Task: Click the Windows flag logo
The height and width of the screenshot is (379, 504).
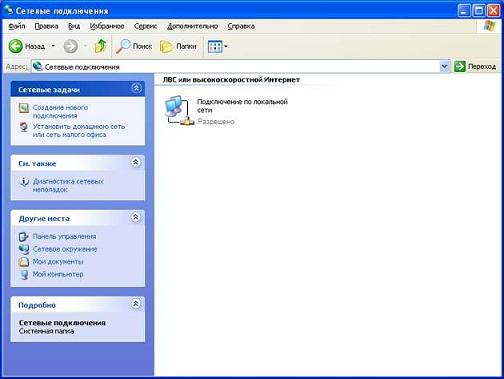Action: [490, 26]
